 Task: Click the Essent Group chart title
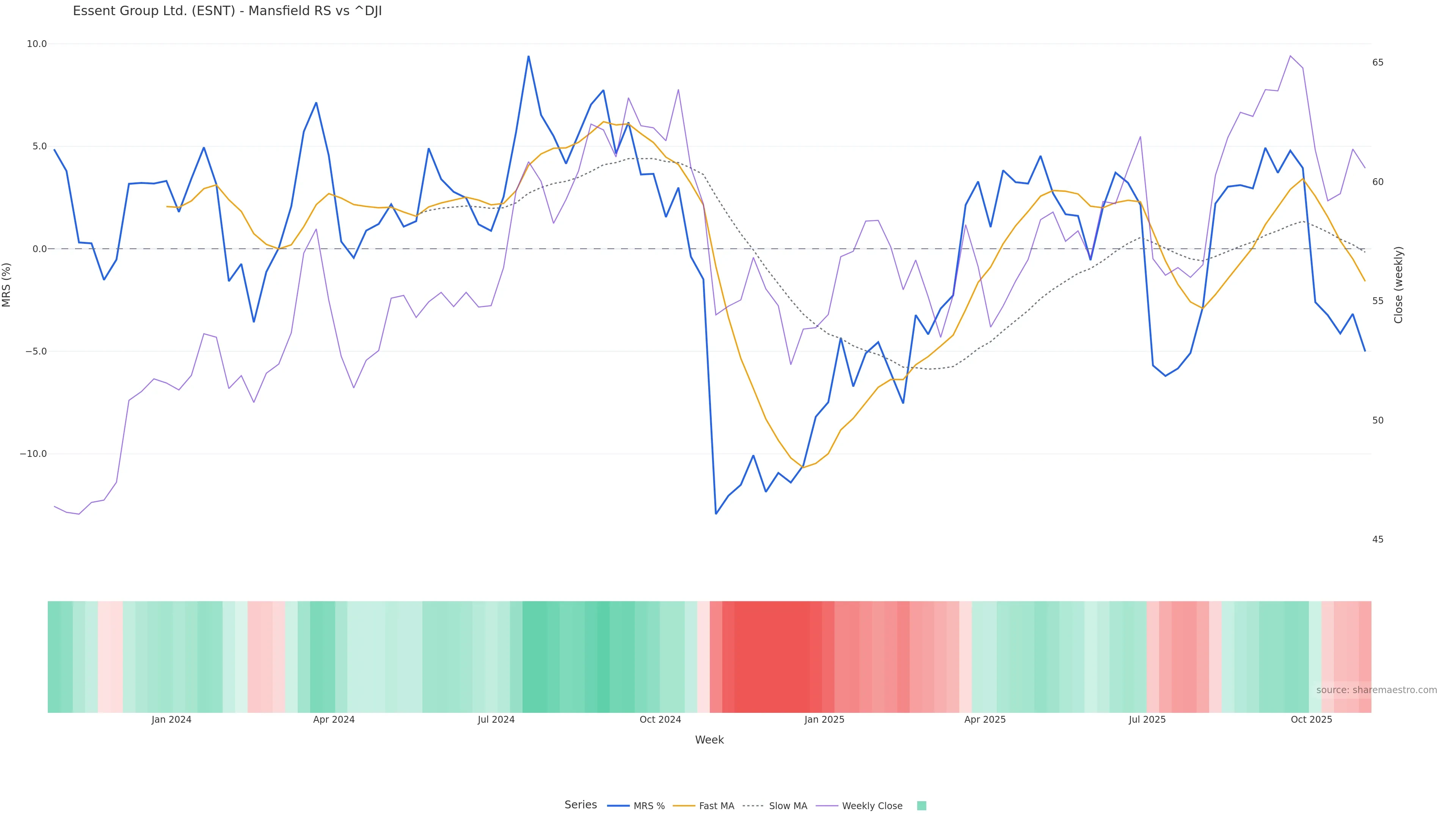point(227,11)
